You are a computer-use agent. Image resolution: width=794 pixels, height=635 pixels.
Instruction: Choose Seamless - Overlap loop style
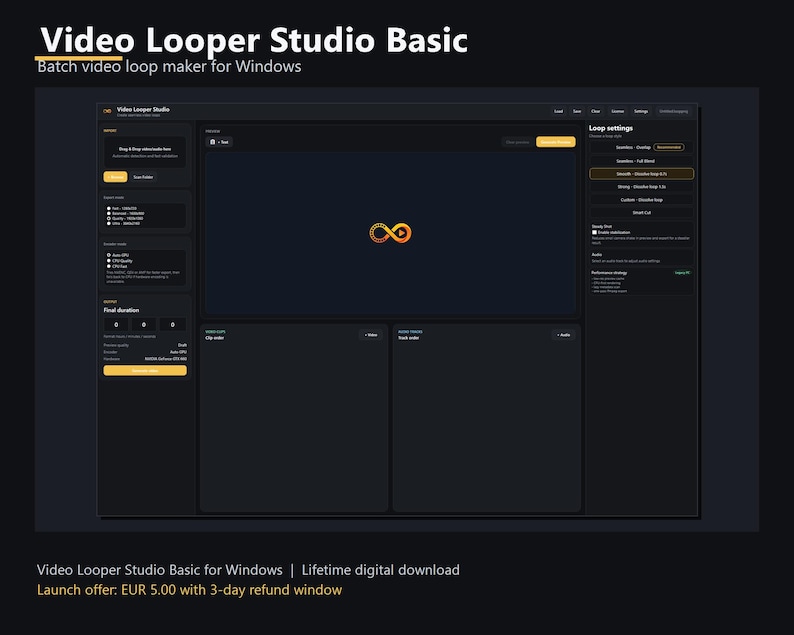pos(642,147)
